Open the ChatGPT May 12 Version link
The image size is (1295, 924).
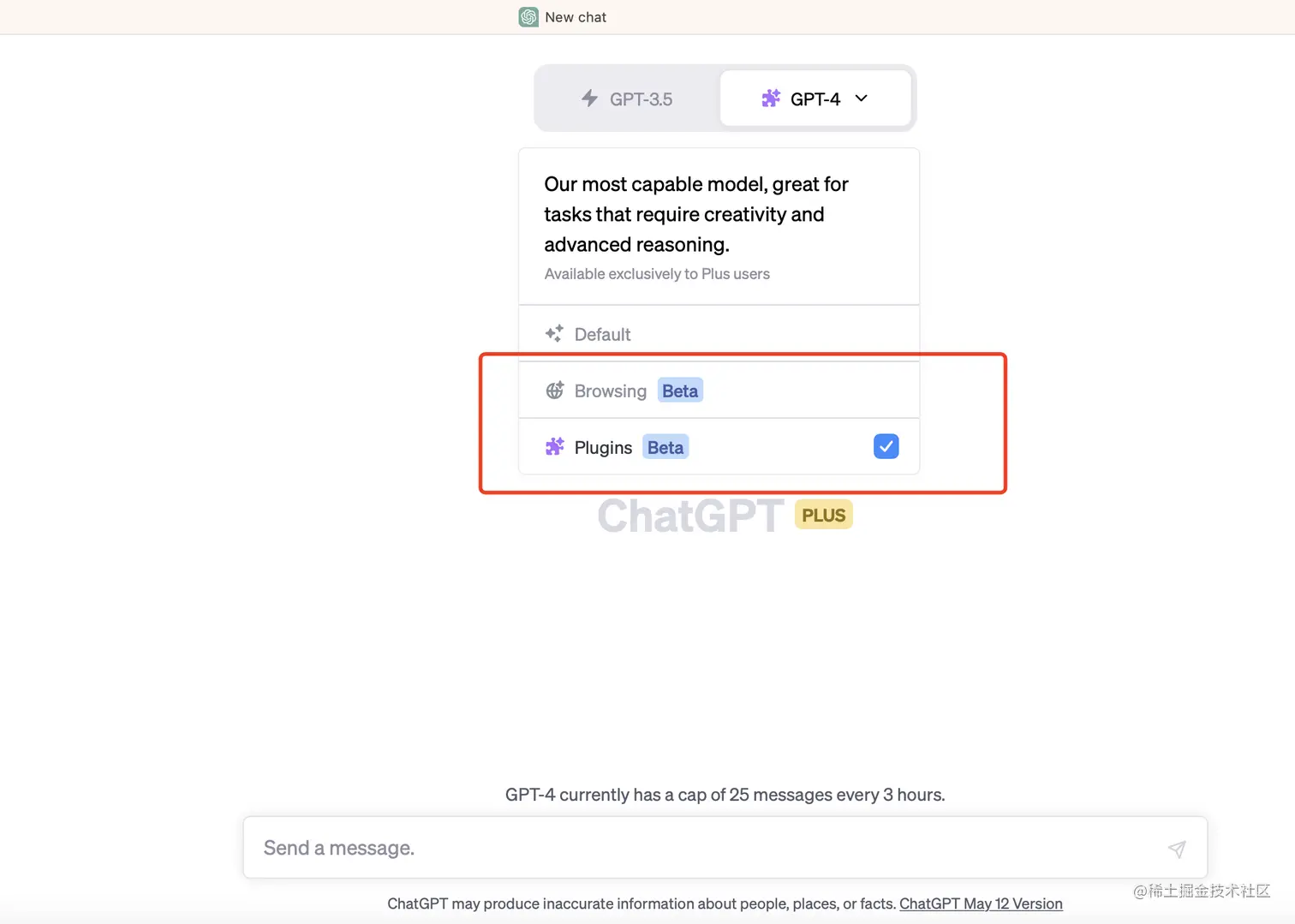tap(981, 903)
